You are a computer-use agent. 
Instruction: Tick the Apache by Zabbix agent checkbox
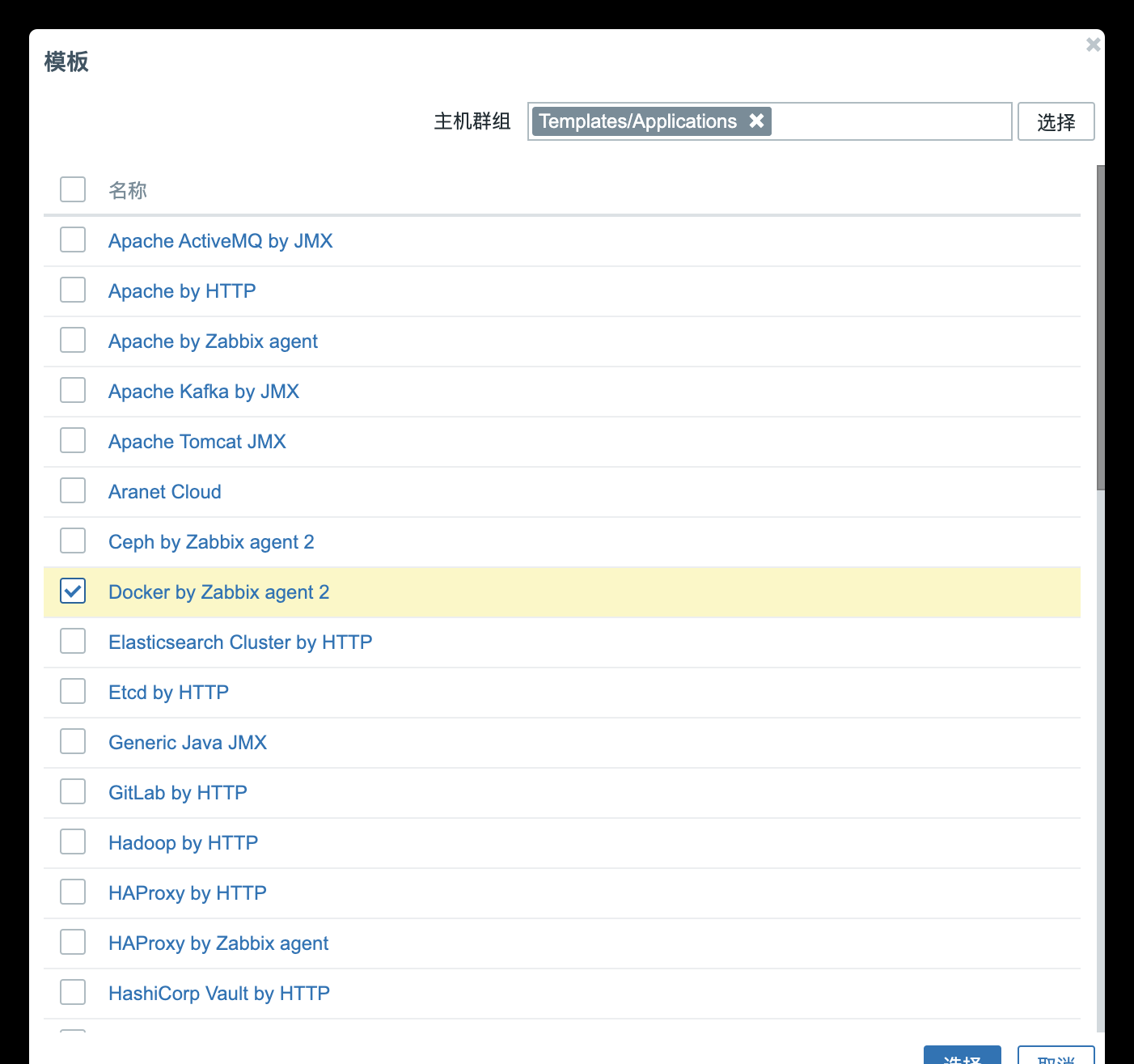73,340
